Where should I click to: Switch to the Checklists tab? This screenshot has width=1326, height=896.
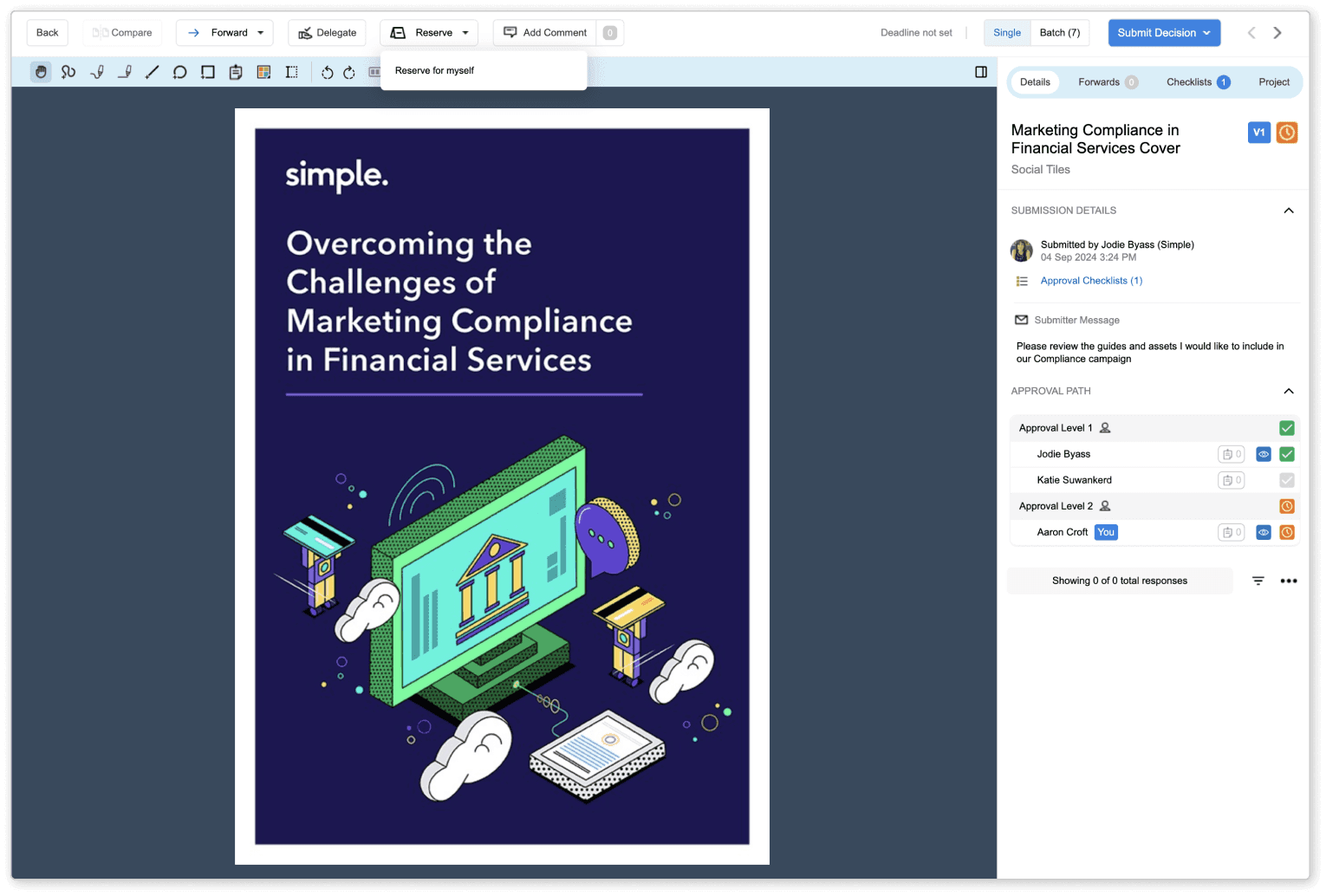(1197, 82)
